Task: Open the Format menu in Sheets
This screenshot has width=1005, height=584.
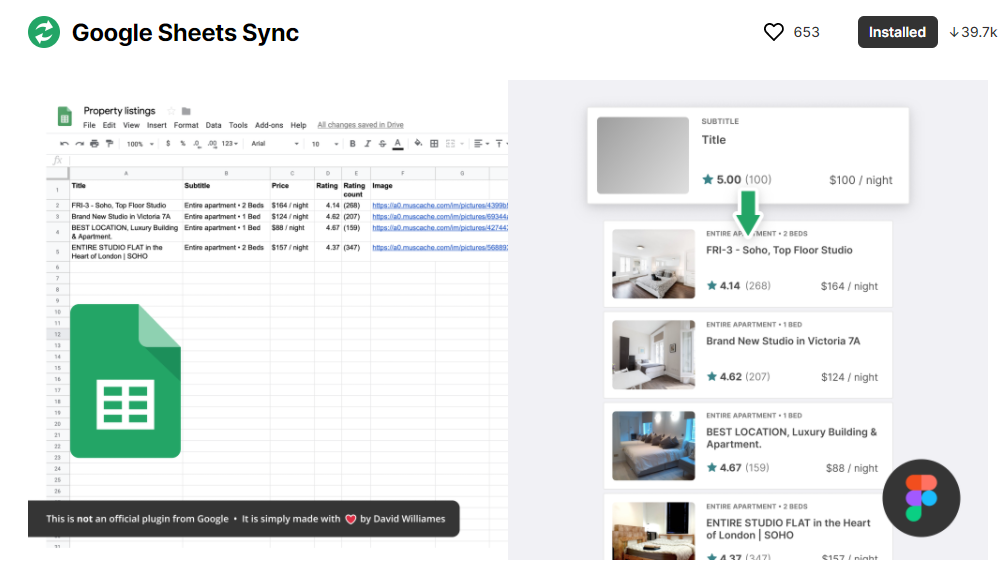Action: [x=186, y=125]
